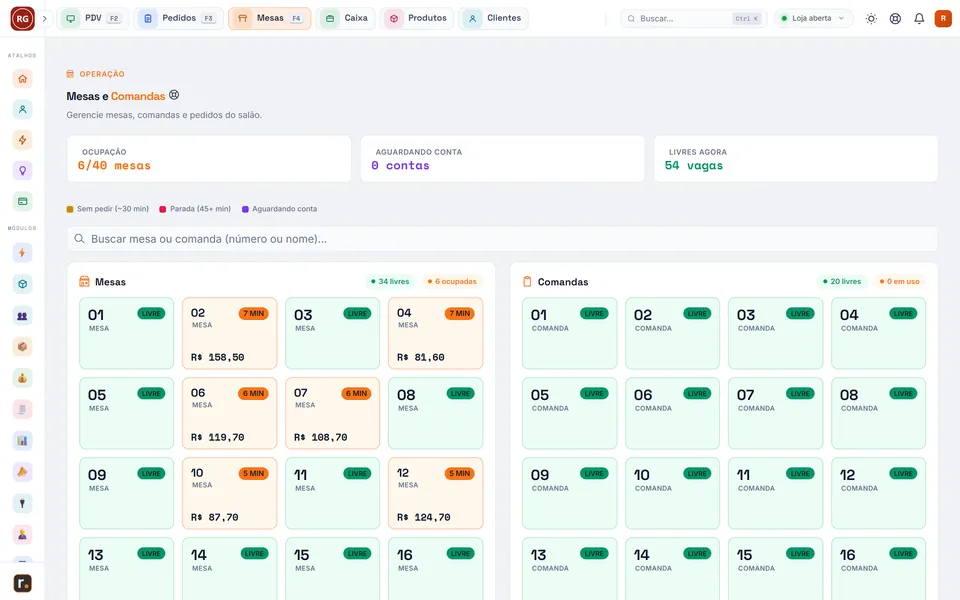This screenshot has height=600, width=960.
Task: Open the home shortcut in the sidebar
Action: 23,79
